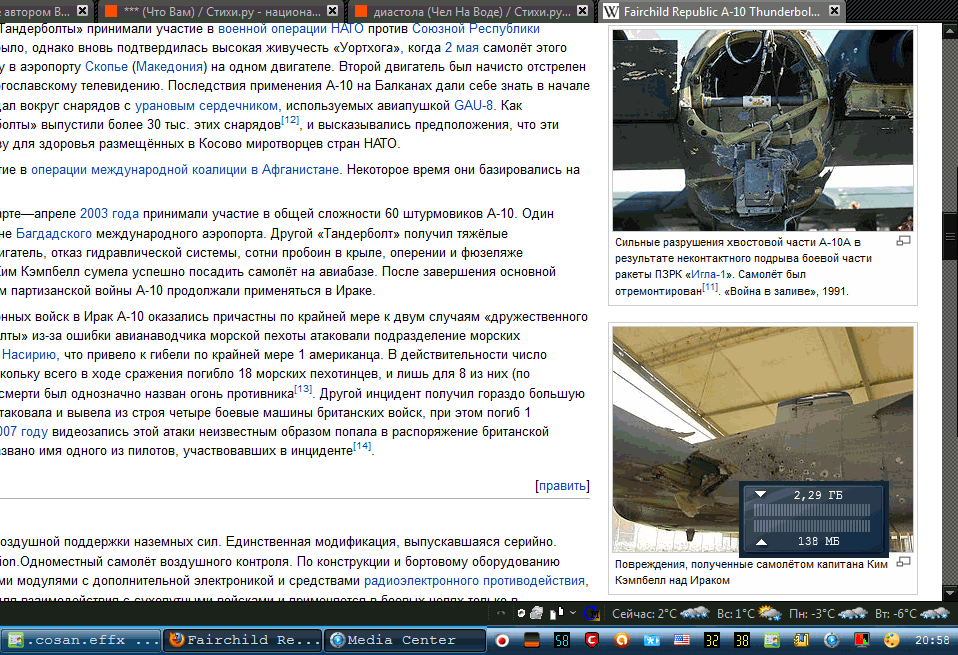Click the orange circular arrow tray icon
Viewport: 958px width, 655px height.
(622, 640)
